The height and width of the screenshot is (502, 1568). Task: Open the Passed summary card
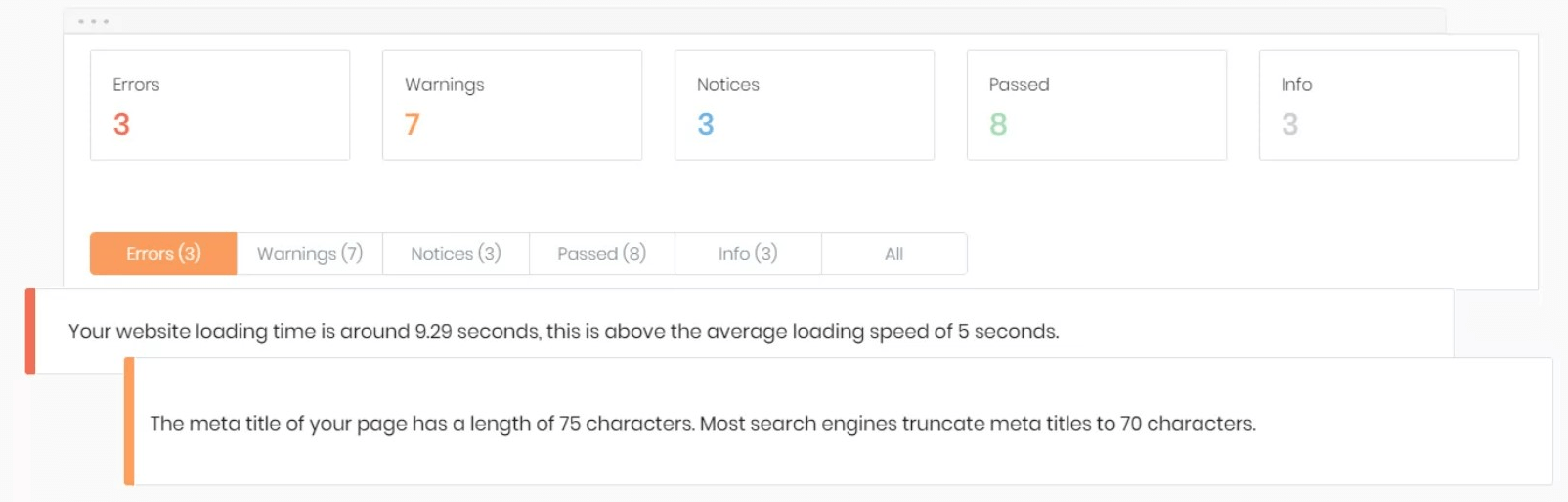[x=1097, y=105]
